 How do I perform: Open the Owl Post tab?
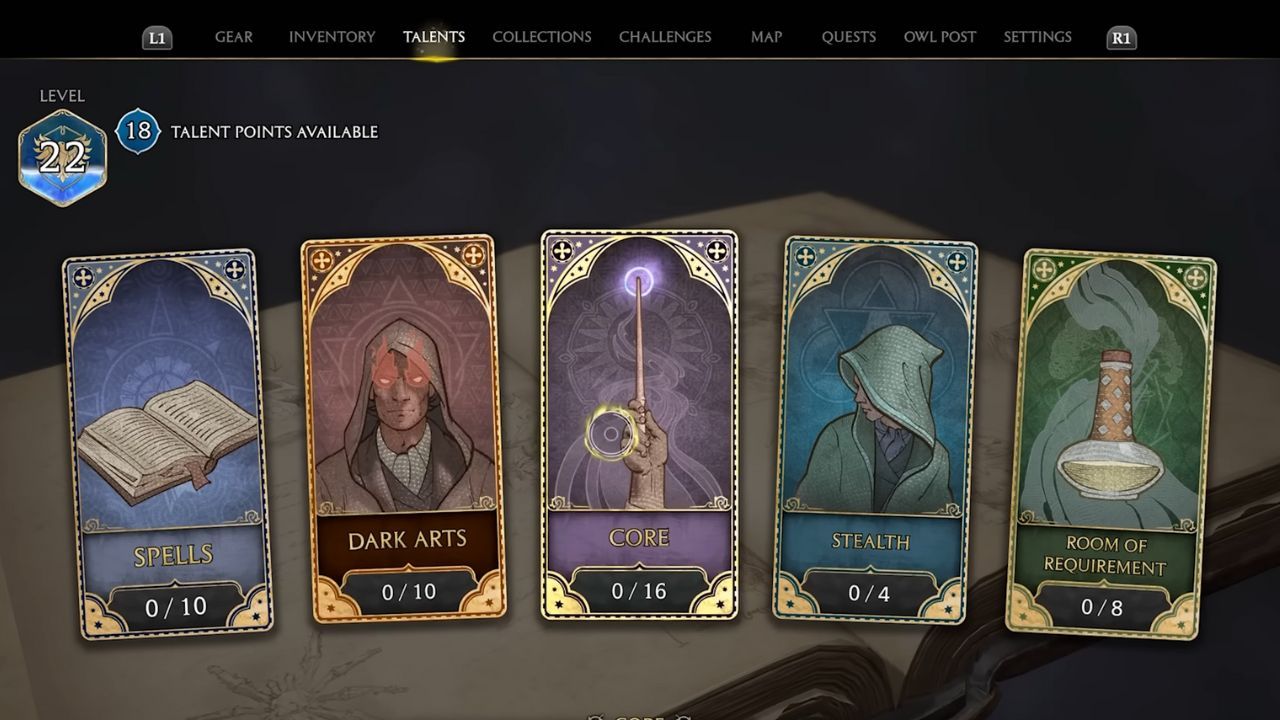click(x=940, y=37)
